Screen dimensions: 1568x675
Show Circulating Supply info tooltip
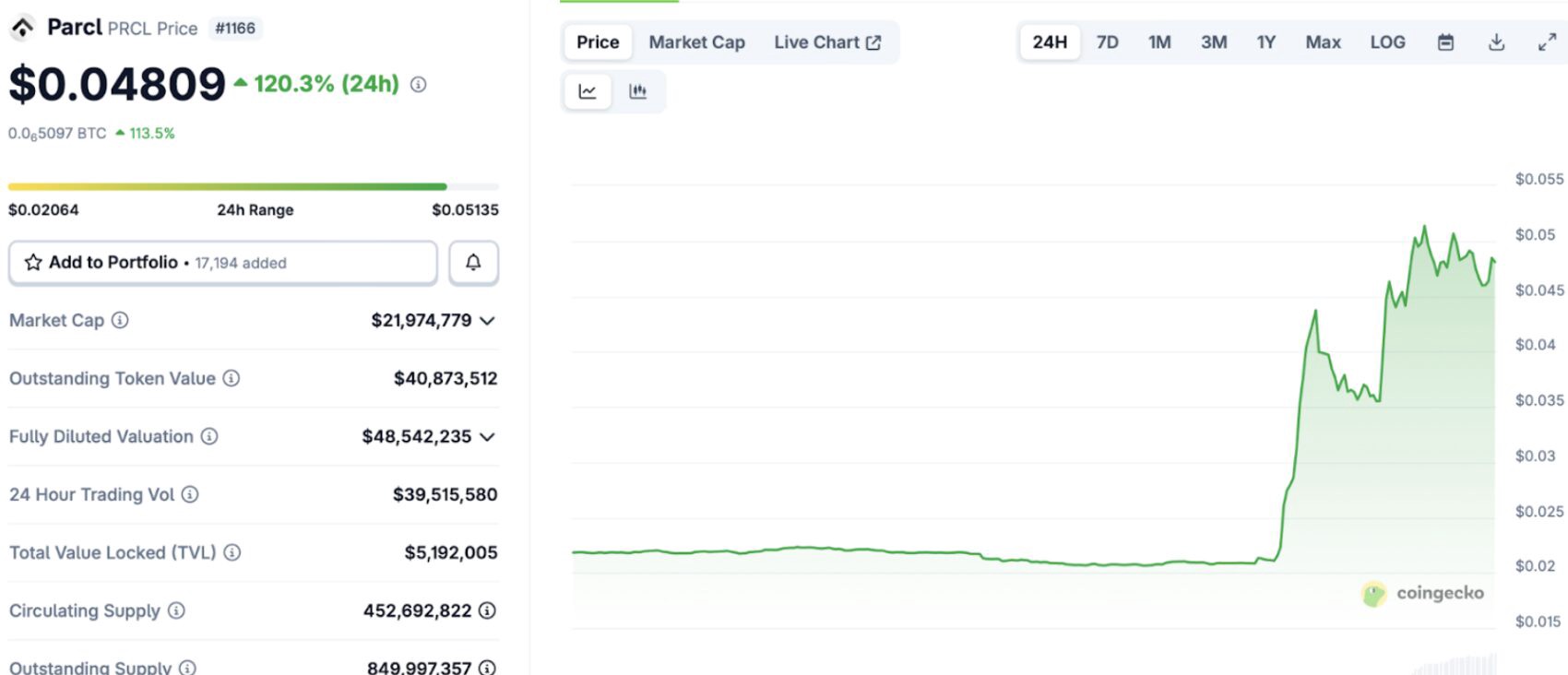(176, 610)
